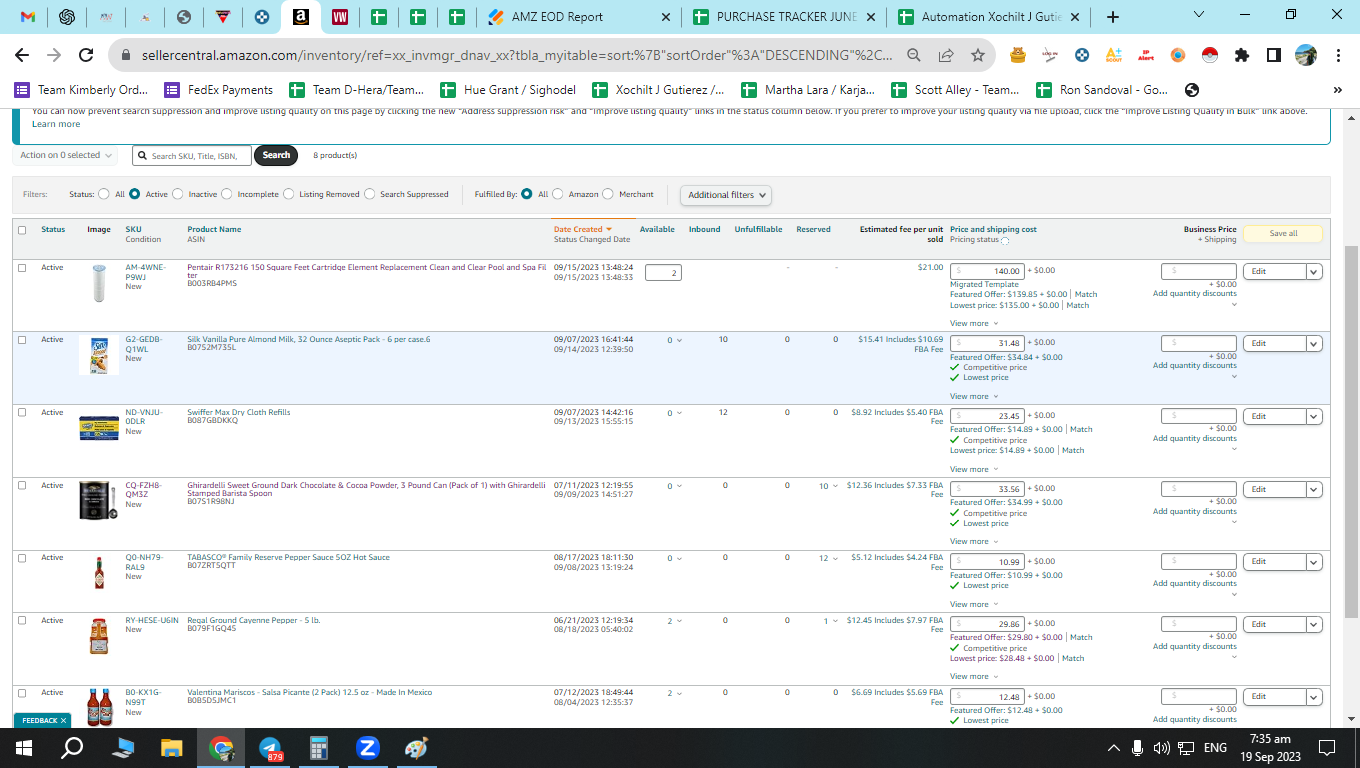Image resolution: width=1360 pixels, height=768 pixels.
Task: Open a new browser tab
Action: click(x=1113, y=17)
